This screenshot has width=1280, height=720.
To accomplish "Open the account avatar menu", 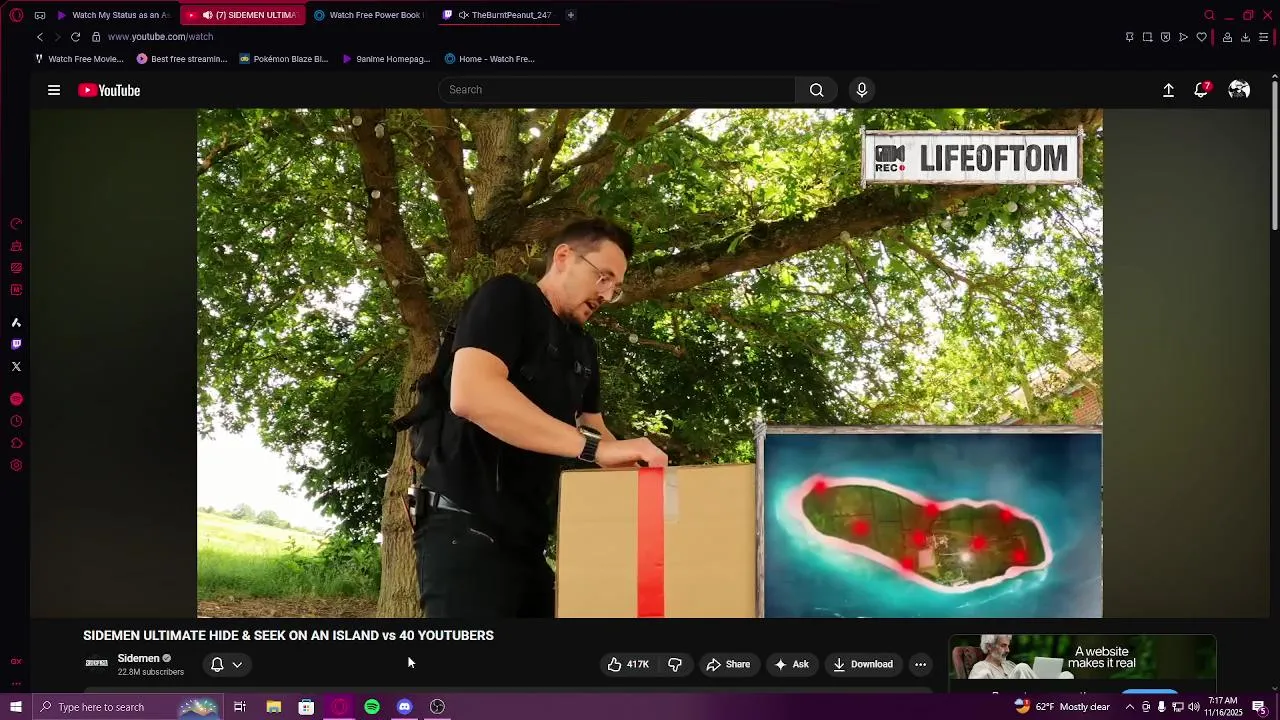I will tap(1239, 90).
